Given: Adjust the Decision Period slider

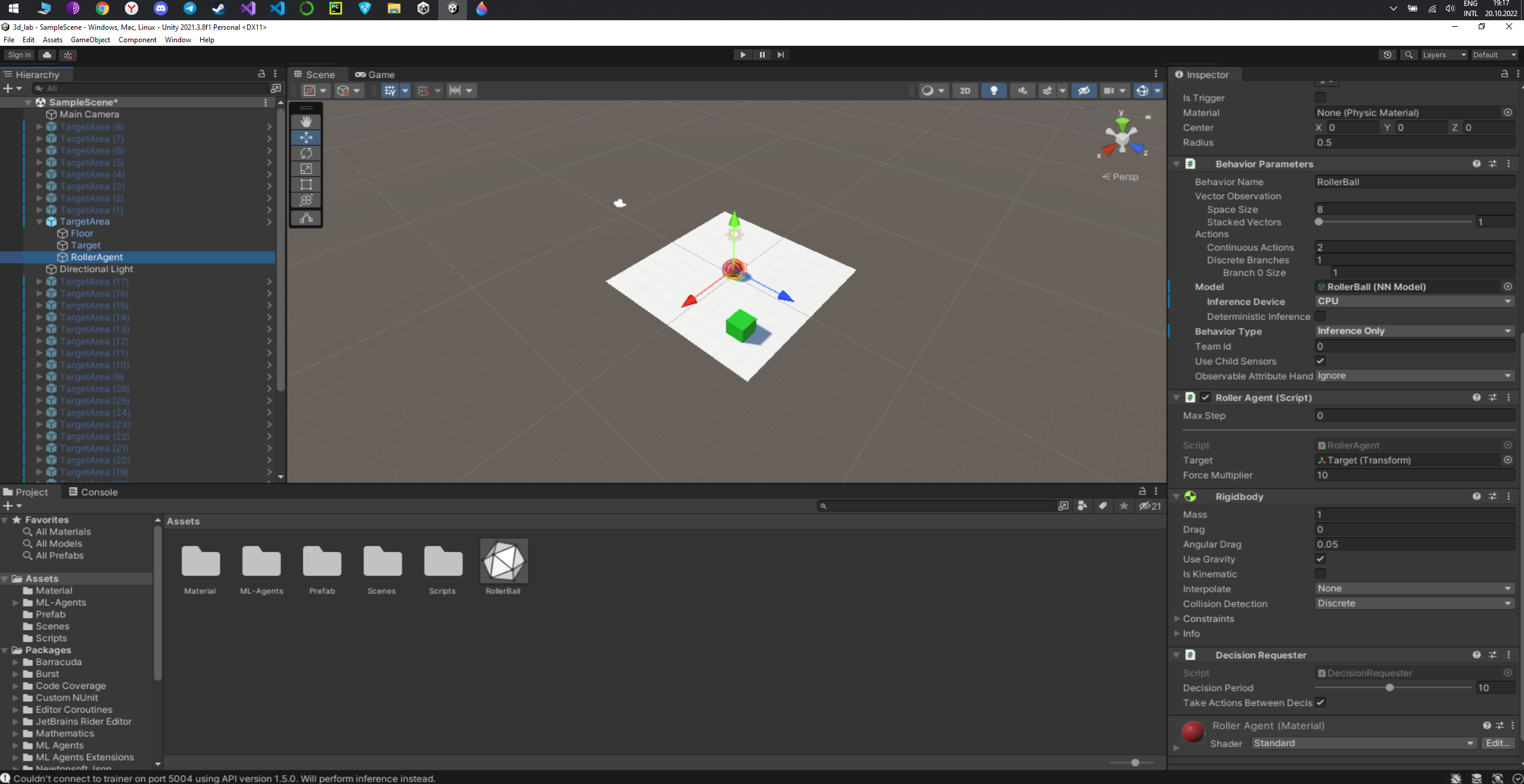Looking at the screenshot, I should 1389,688.
